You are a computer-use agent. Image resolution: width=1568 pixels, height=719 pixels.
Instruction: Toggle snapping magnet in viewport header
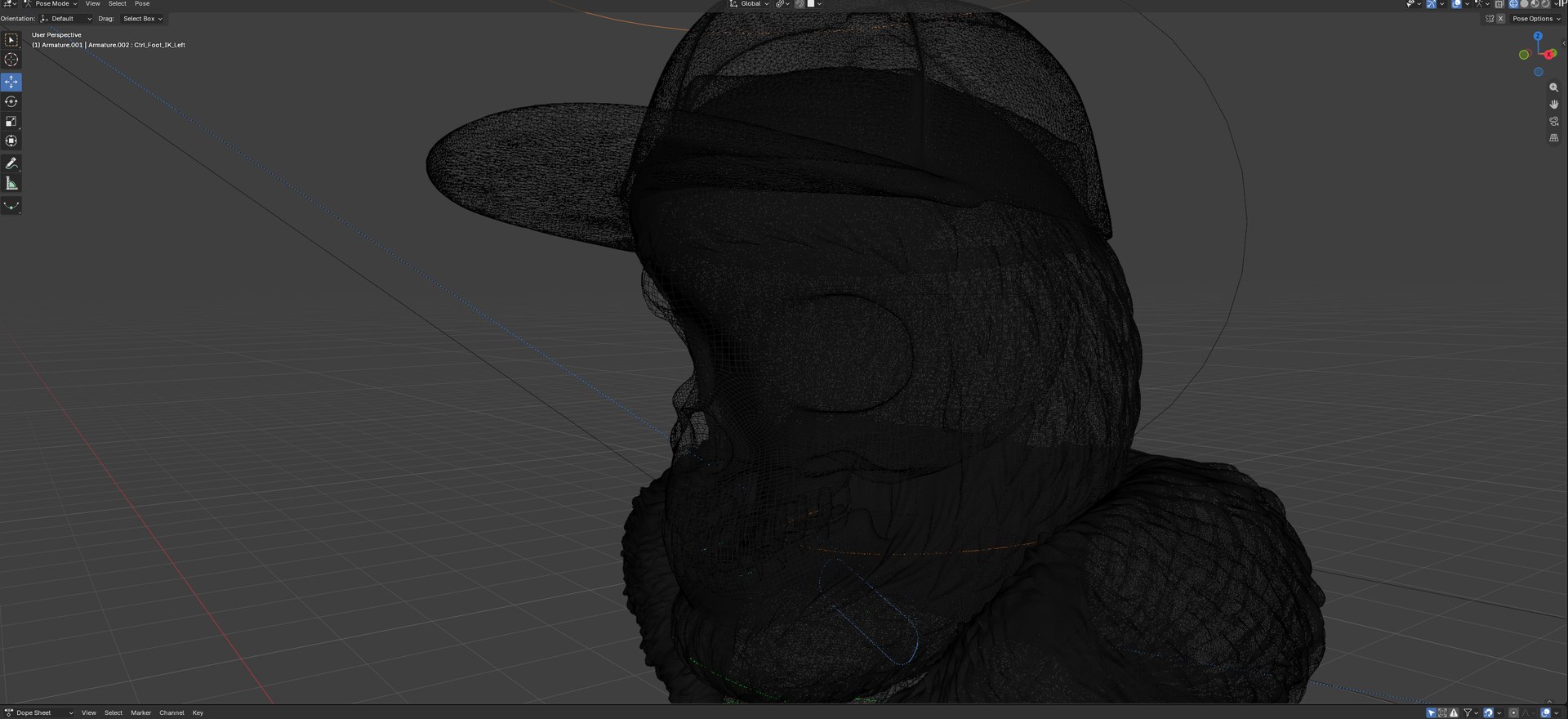point(800,3)
